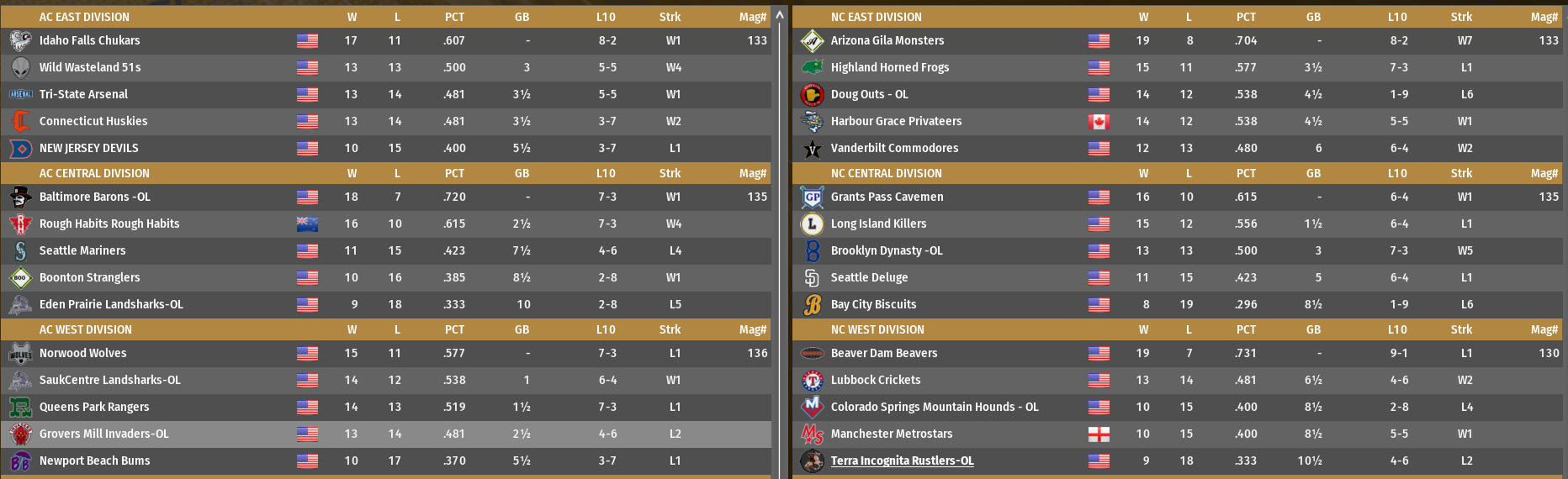The height and width of the screenshot is (479, 1568).
Task: Select the Norwood Wolves team name
Action: pos(82,353)
